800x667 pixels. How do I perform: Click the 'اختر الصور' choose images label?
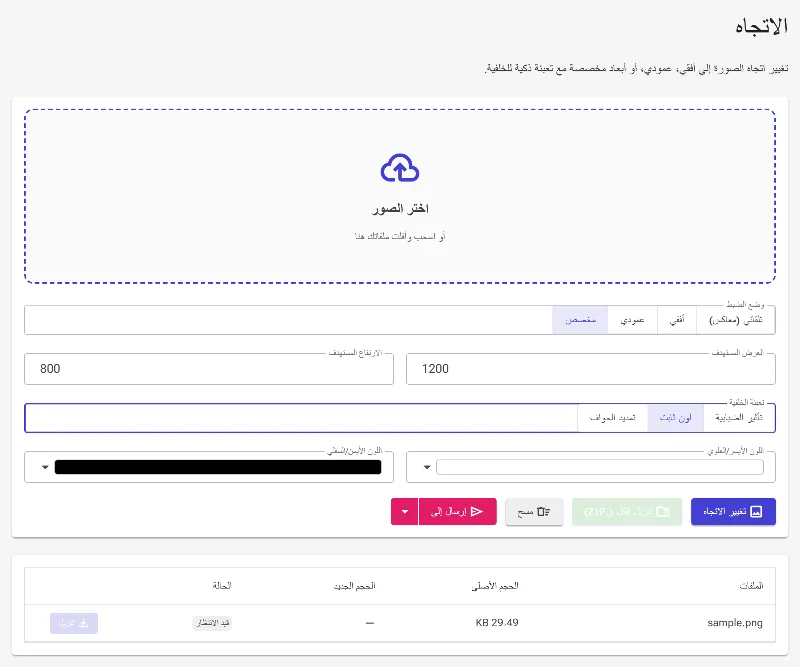400,208
